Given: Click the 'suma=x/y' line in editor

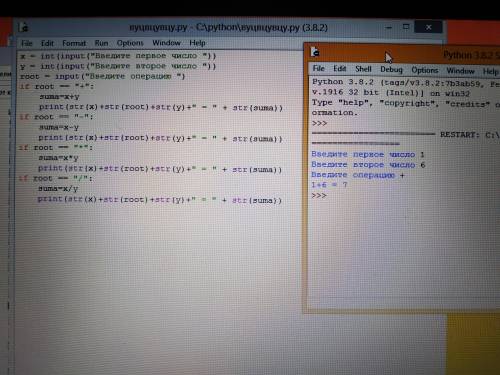Looking at the screenshot, I should click(x=58, y=189).
